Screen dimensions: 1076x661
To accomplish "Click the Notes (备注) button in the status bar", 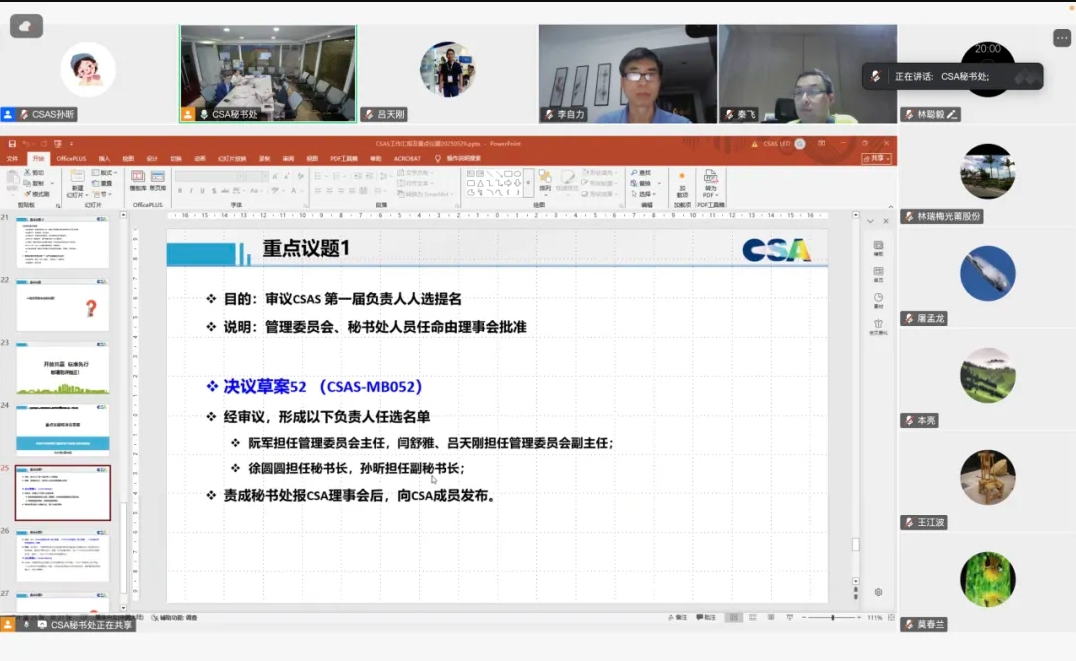I will 677,618.
